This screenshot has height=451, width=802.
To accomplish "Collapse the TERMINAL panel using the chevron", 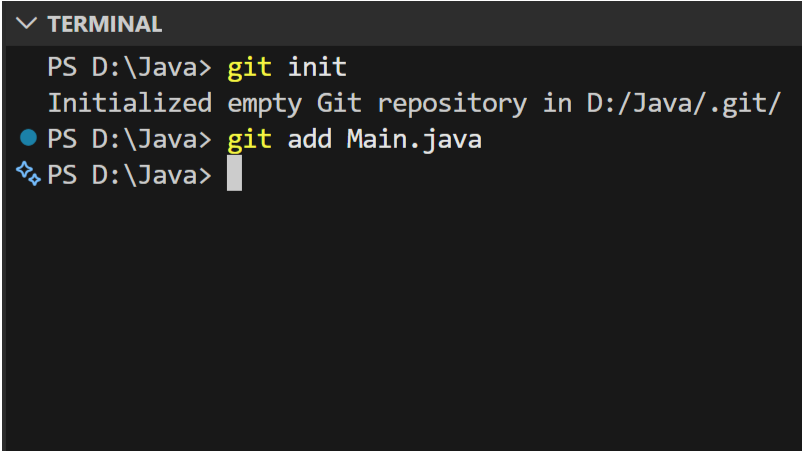I will point(26,24).
